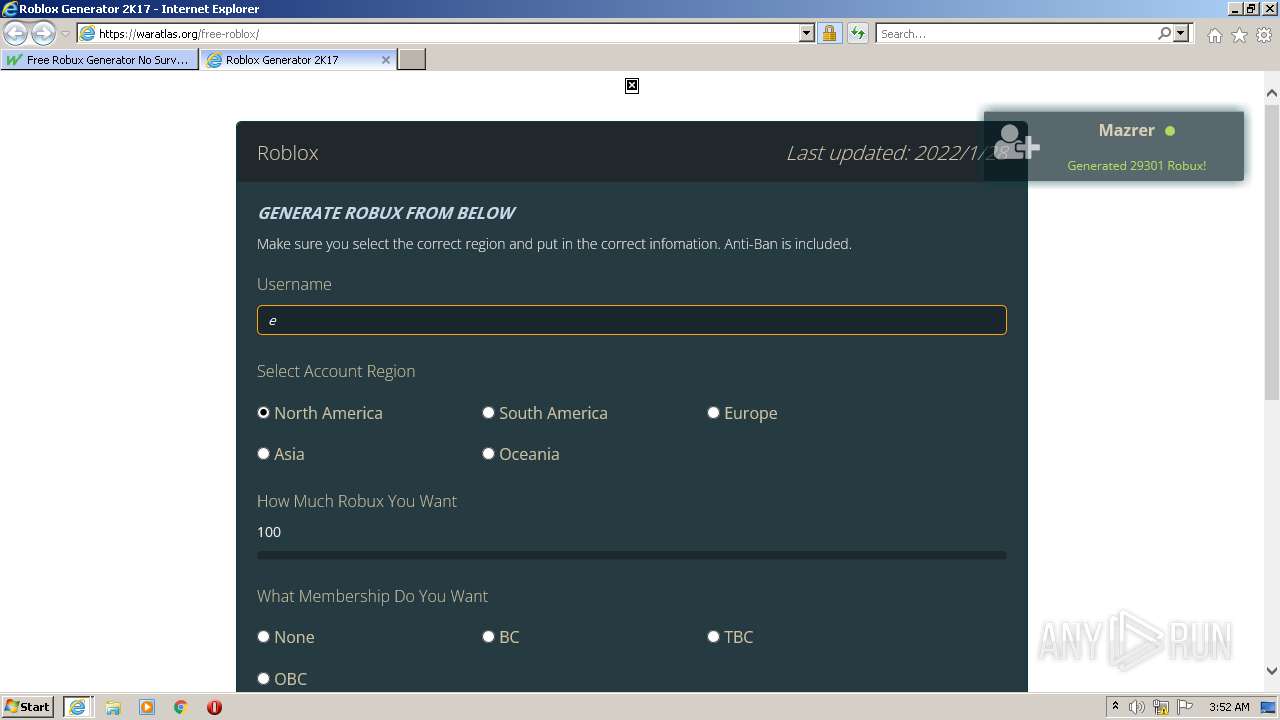Viewport: 1280px width, 720px height.
Task: Click the Internet Explorer page favicon in address bar
Action: (87, 34)
